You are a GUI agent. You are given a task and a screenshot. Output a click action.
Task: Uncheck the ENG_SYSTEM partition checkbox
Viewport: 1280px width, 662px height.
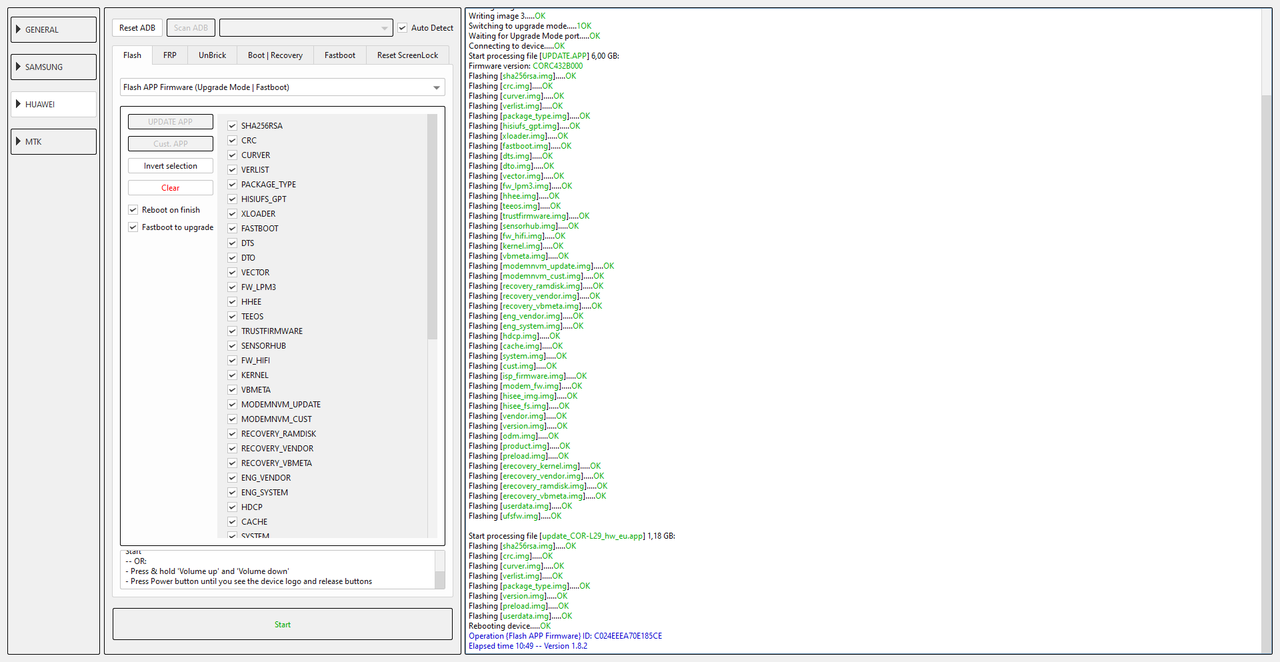pyautogui.click(x=232, y=493)
